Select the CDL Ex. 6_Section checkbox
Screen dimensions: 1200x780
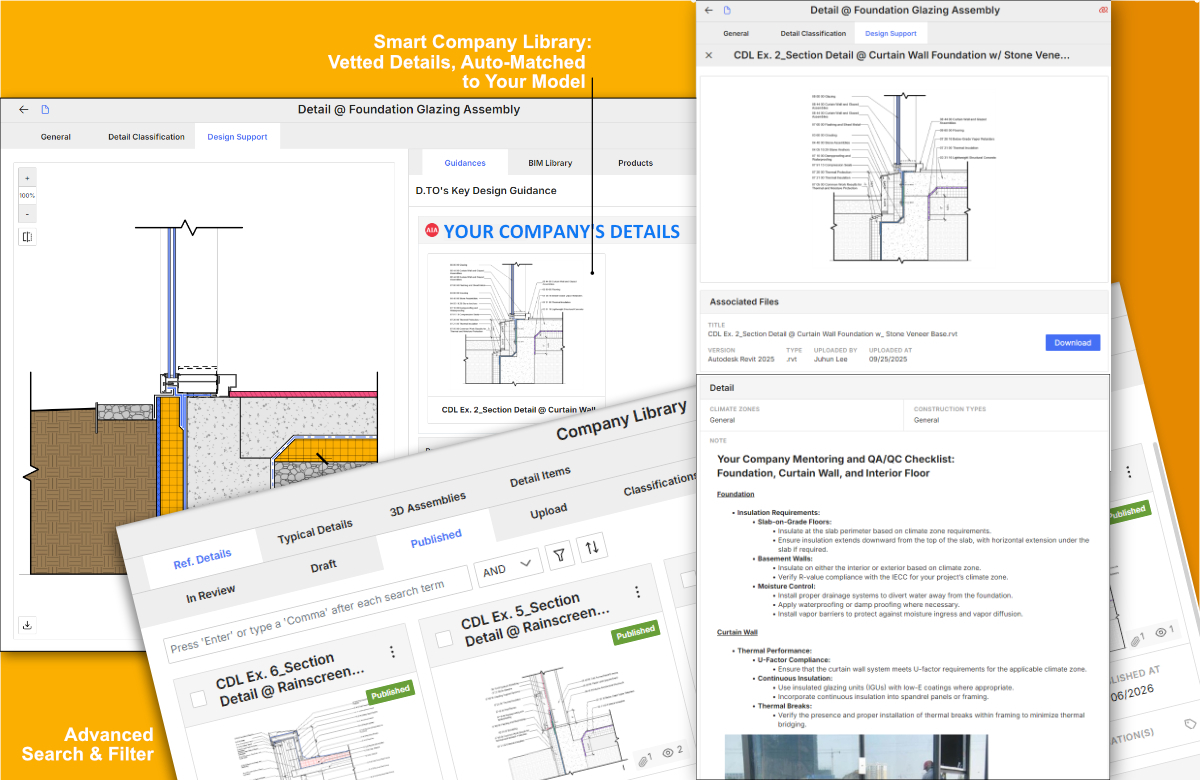198,698
